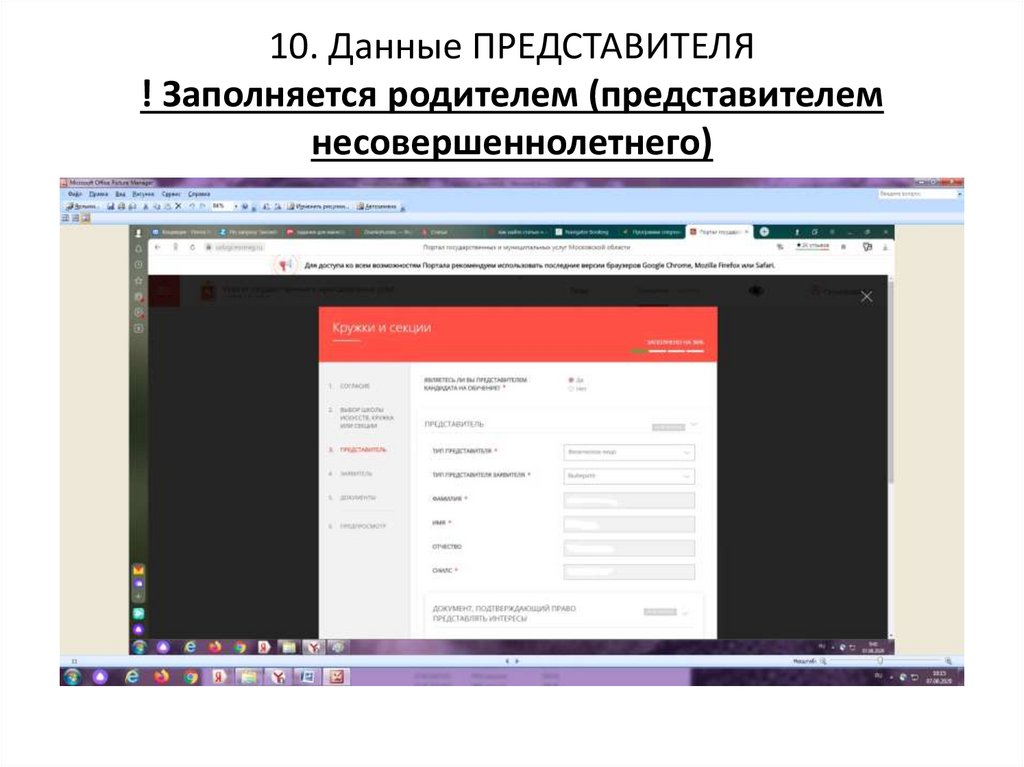Viewport: 1024px width, 767px height.
Task: Launch Firefox from the taskbar
Action: (161, 676)
